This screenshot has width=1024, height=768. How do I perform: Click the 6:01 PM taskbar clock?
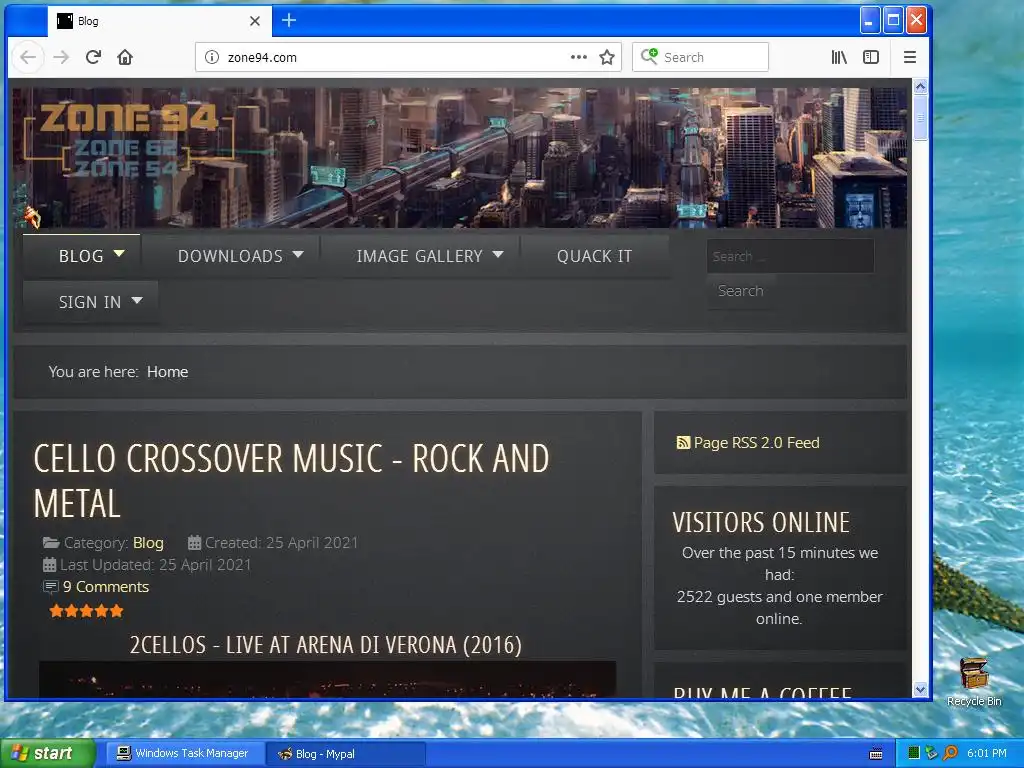point(987,754)
